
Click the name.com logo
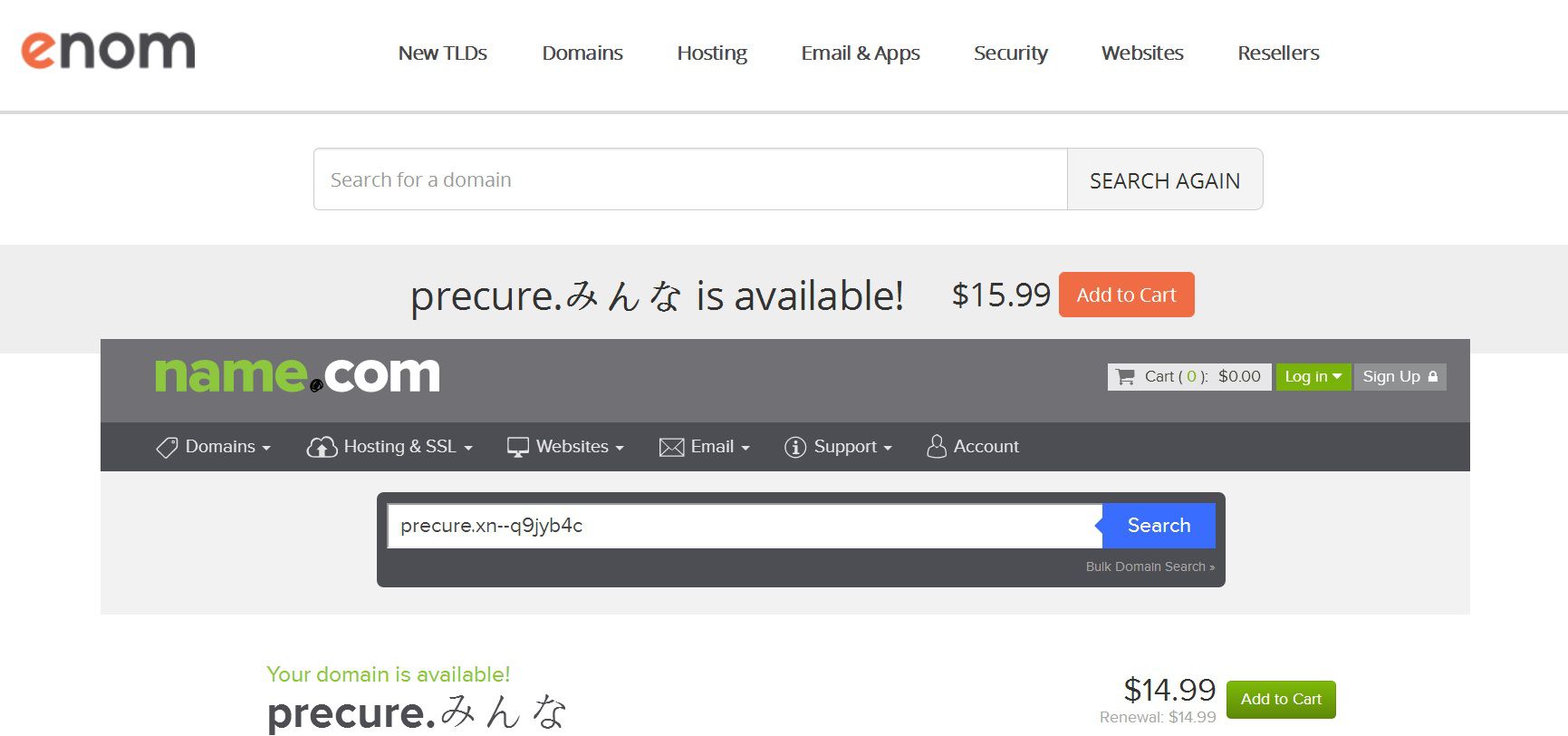pyautogui.click(x=297, y=374)
